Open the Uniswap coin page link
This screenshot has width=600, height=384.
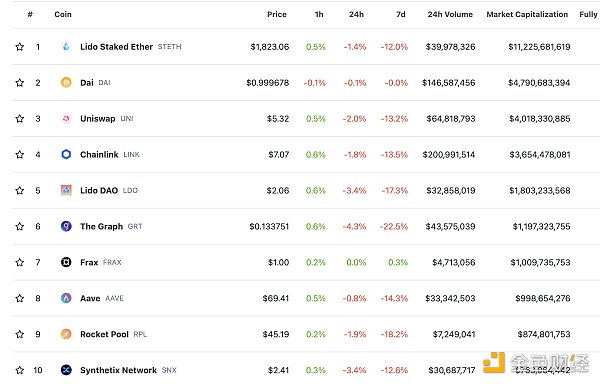tap(98, 119)
